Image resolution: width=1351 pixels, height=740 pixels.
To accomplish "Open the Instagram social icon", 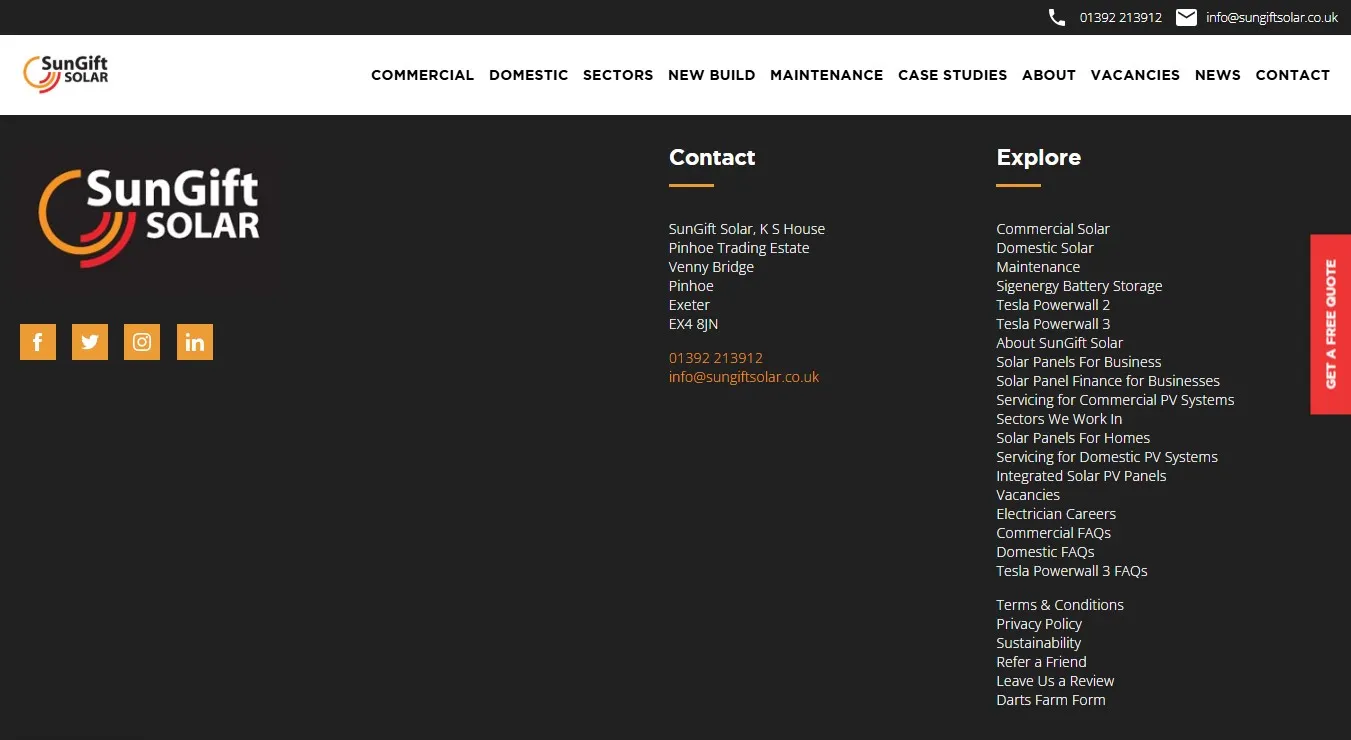I will click(142, 342).
